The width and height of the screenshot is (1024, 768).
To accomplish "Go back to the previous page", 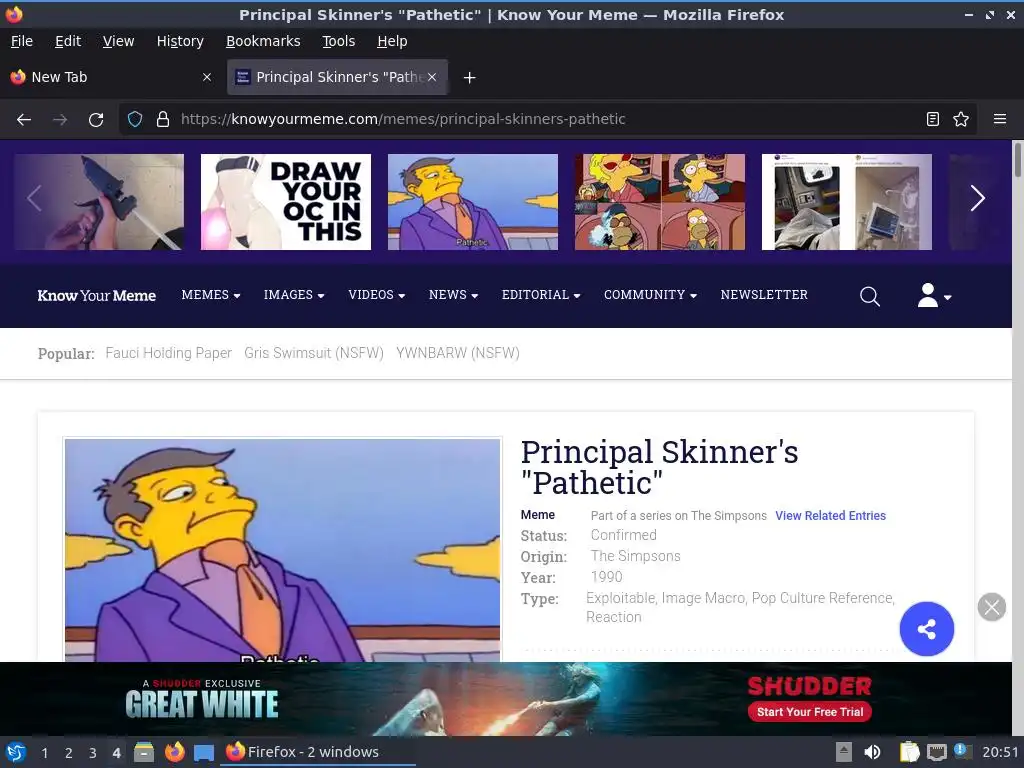I will click(x=24, y=120).
